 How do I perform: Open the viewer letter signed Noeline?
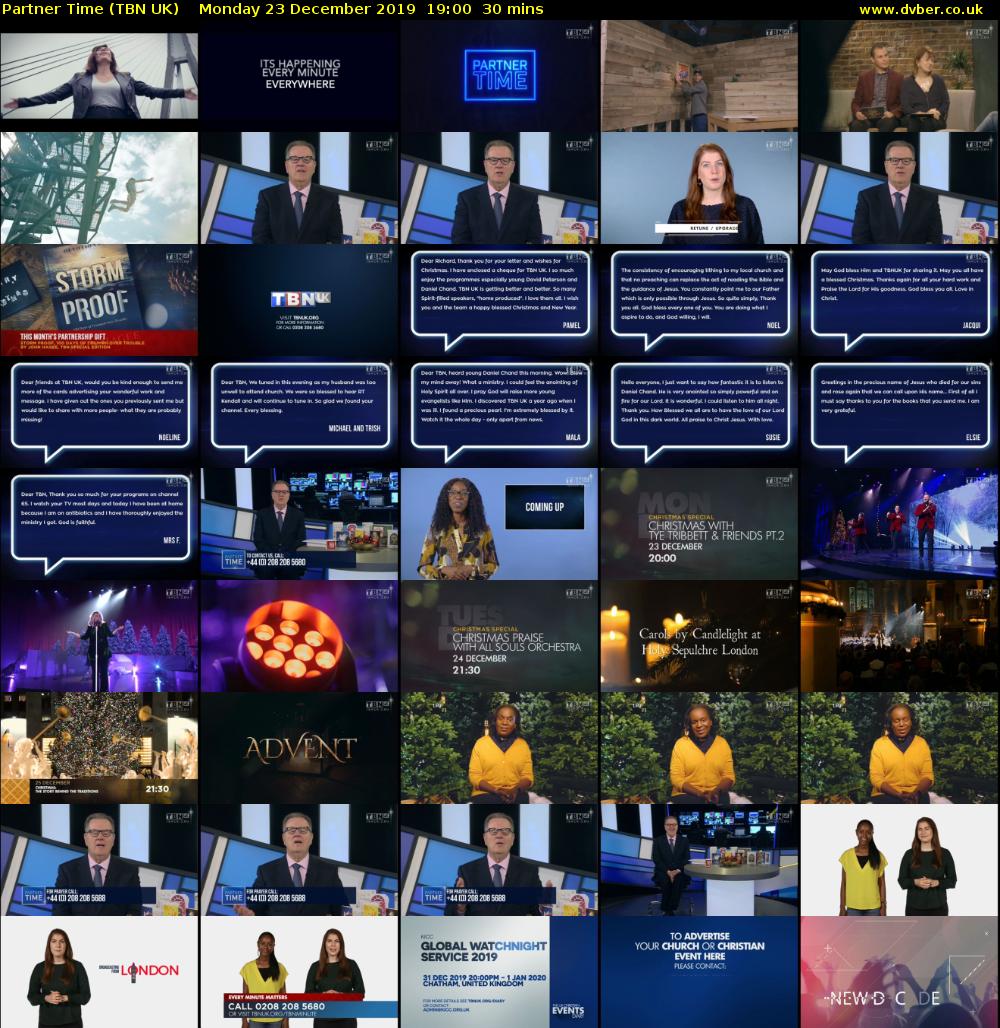tap(99, 412)
